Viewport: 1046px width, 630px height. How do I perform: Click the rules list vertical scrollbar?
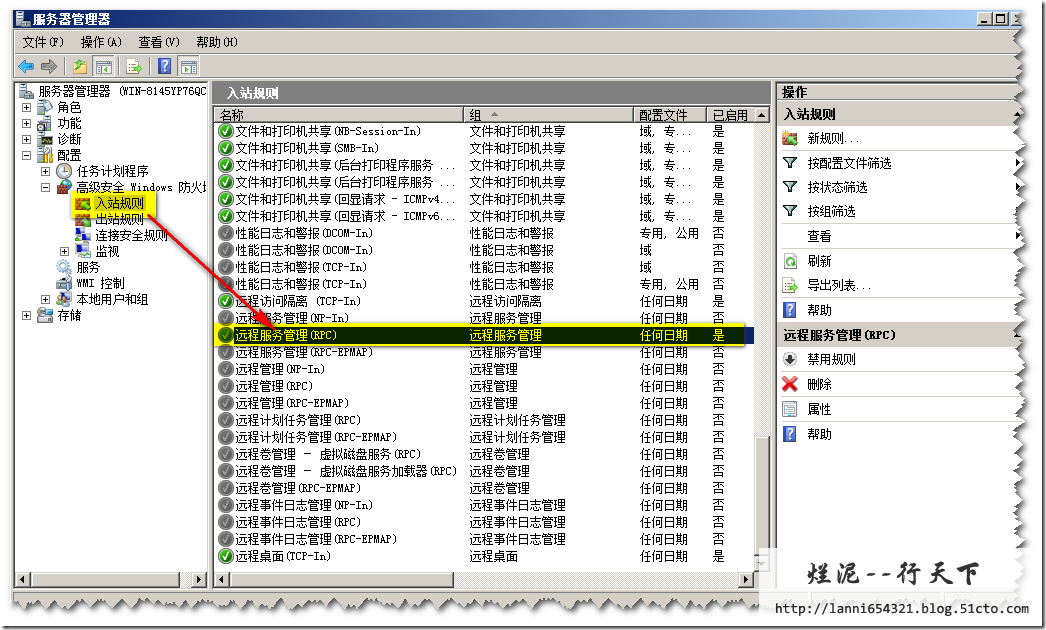point(764,300)
